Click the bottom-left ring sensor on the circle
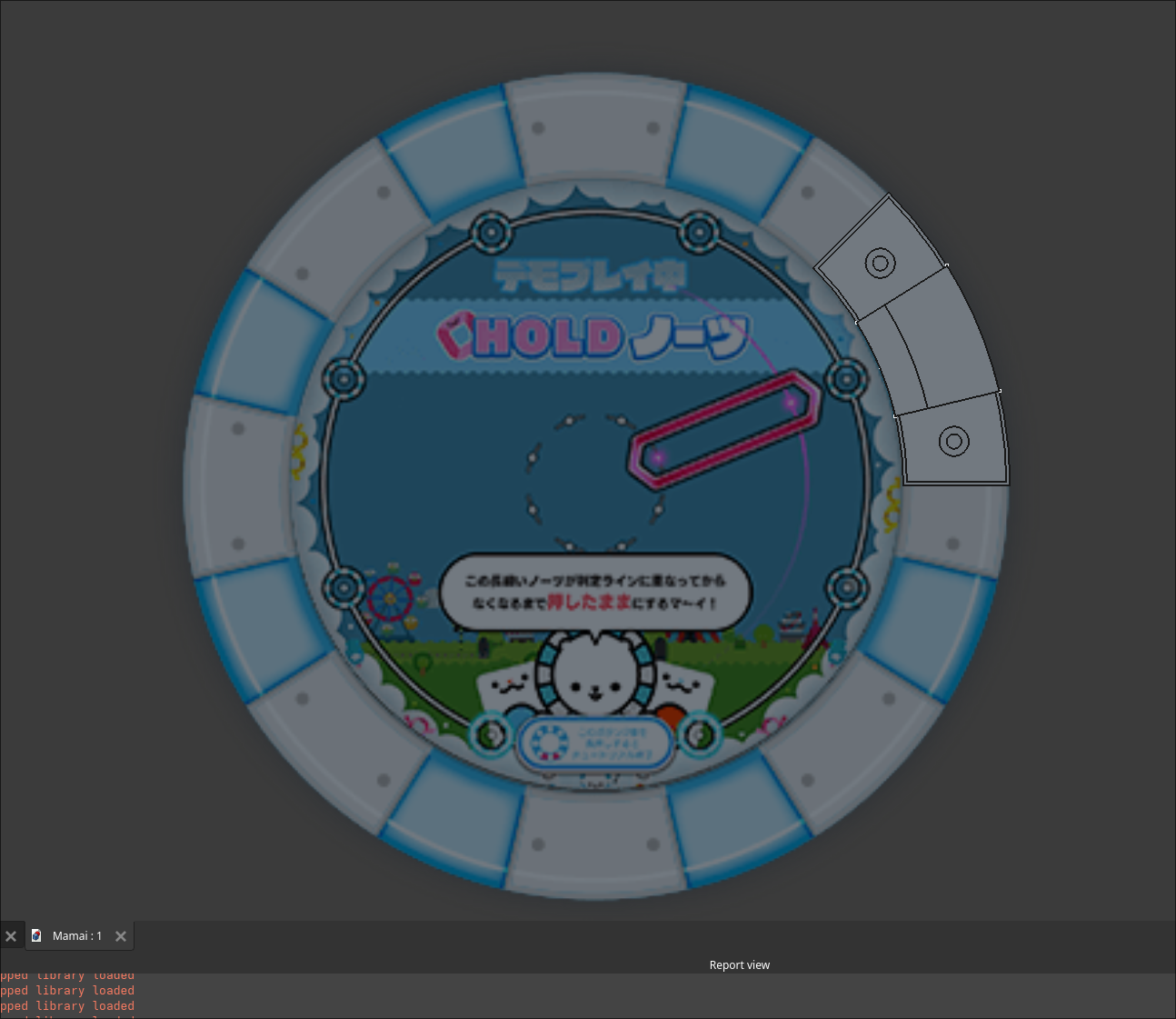The image size is (1176, 1019). point(344,588)
